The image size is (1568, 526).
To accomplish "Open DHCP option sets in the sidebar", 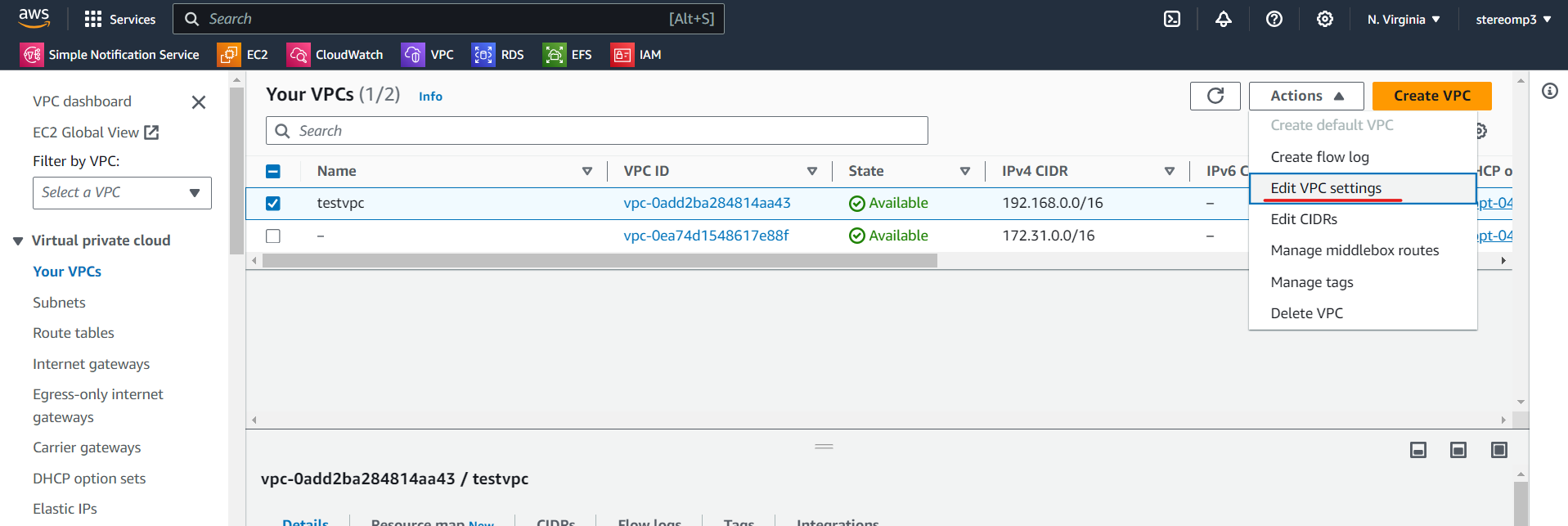I will pos(89,479).
